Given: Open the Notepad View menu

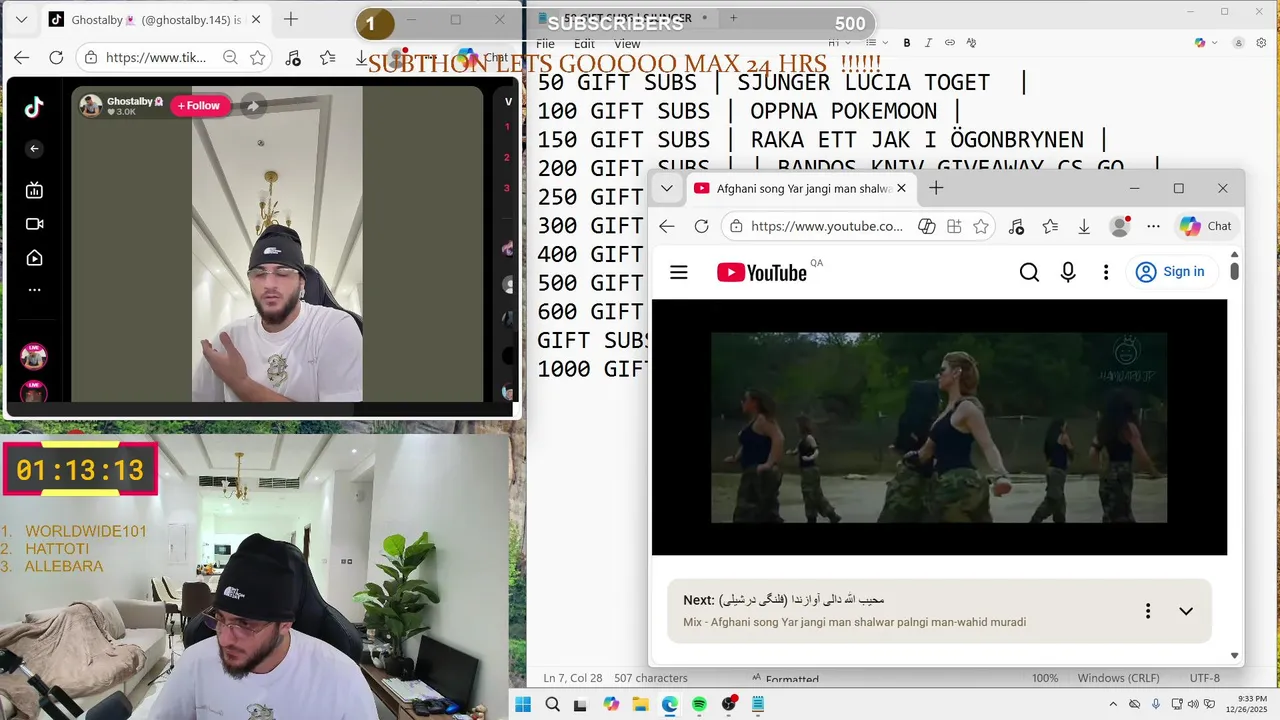Looking at the screenshot, I should click(627, 44).
